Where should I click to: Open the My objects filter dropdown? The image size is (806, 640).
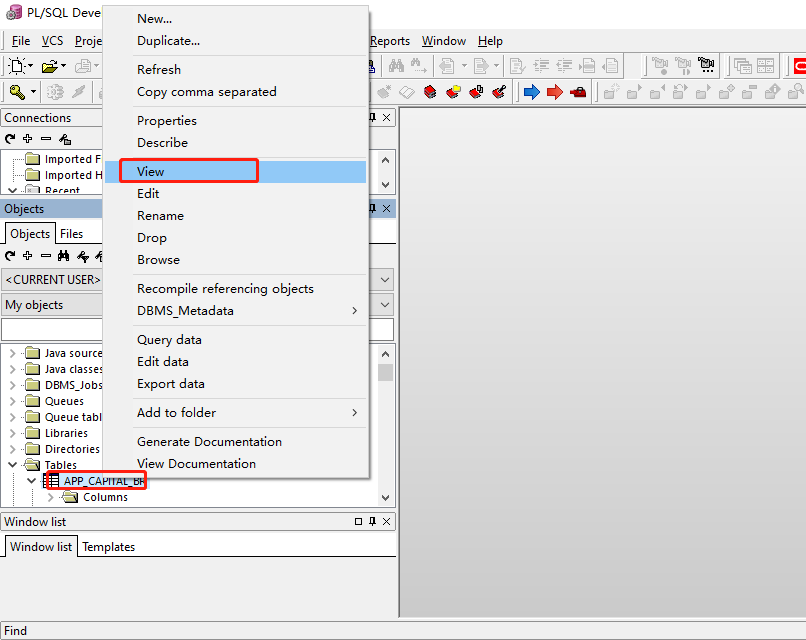coord(384,305)
